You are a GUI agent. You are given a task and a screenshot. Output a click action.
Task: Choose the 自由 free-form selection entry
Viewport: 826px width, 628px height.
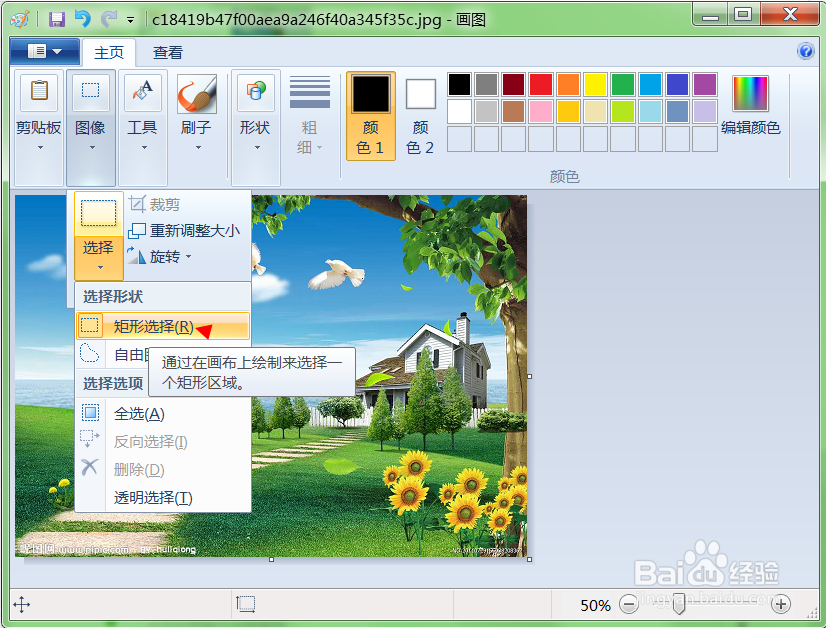[x=113, y=354]
